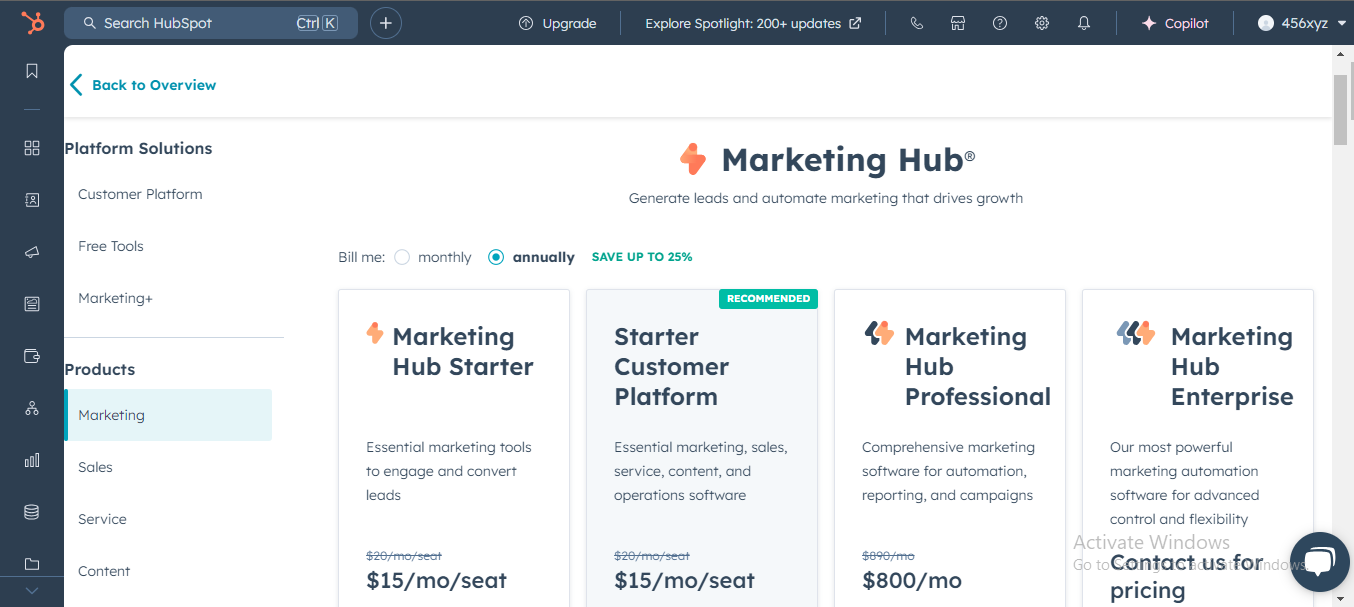Screen dimensions: 1354x607
Task: Select Customer Platform under Platform Solutions
Action: point(140,194)
